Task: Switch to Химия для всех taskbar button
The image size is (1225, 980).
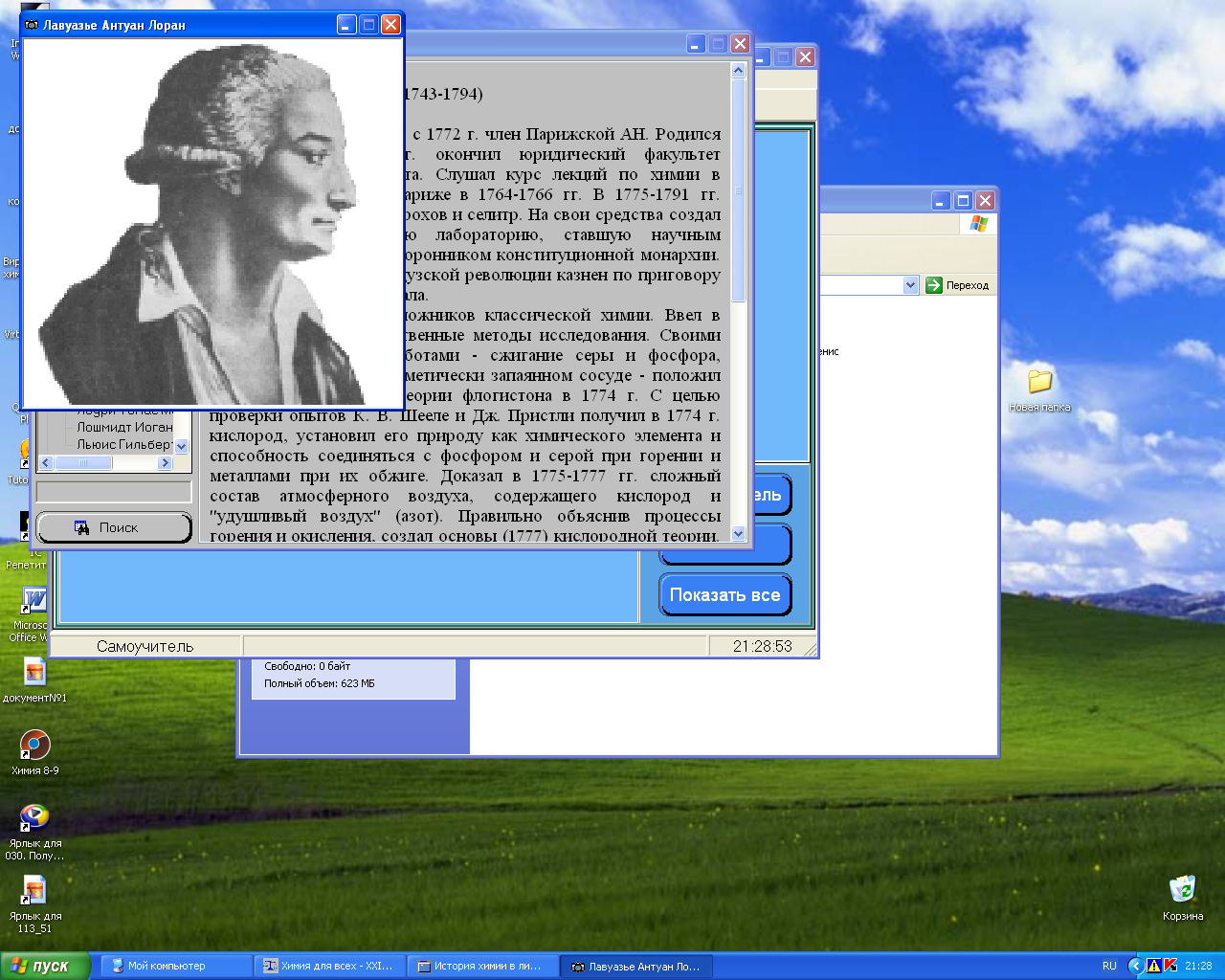Action: coord(330,967)
